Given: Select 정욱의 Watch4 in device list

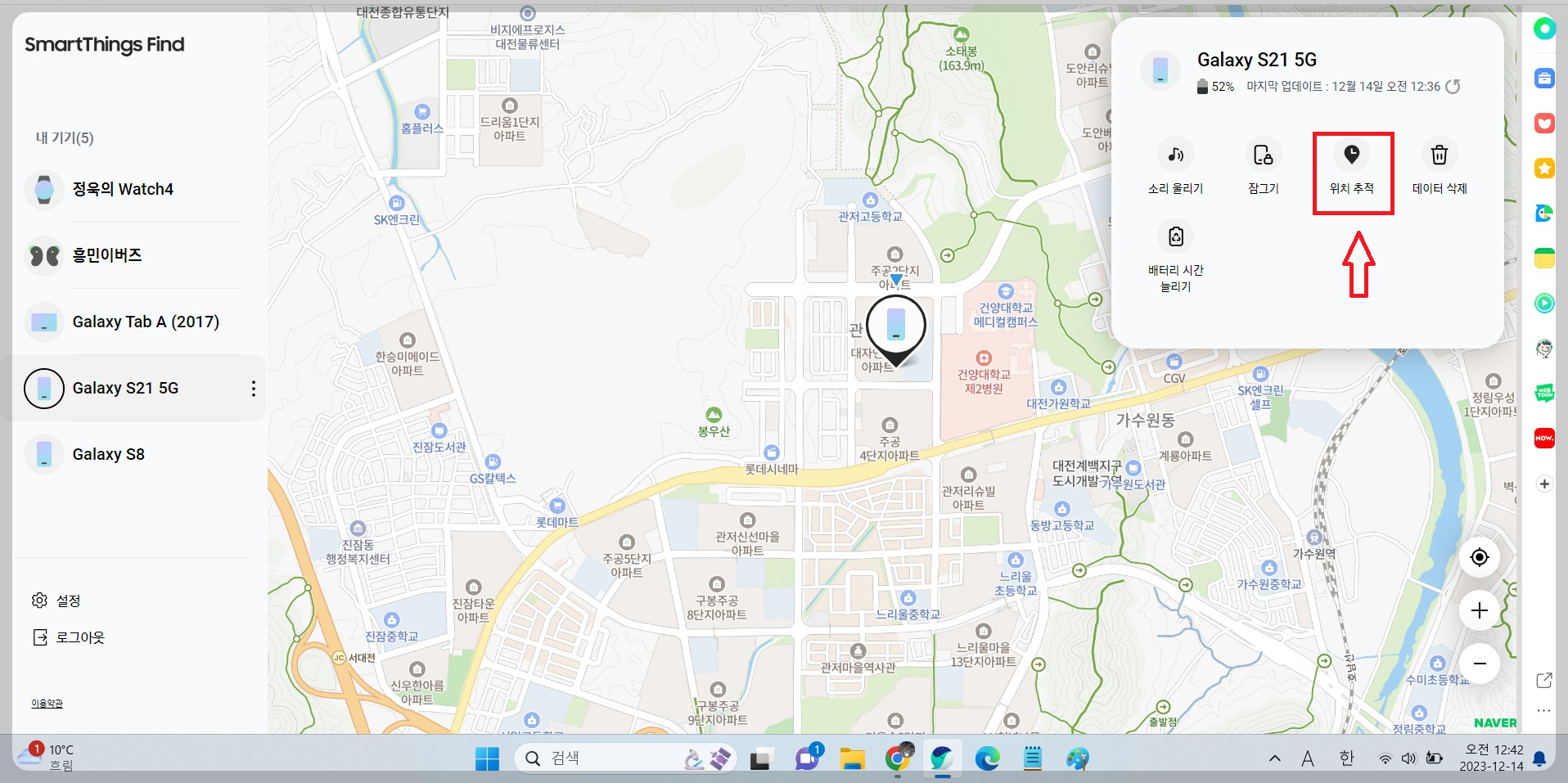Looking at the screenshot, I should tap(135, 189).
